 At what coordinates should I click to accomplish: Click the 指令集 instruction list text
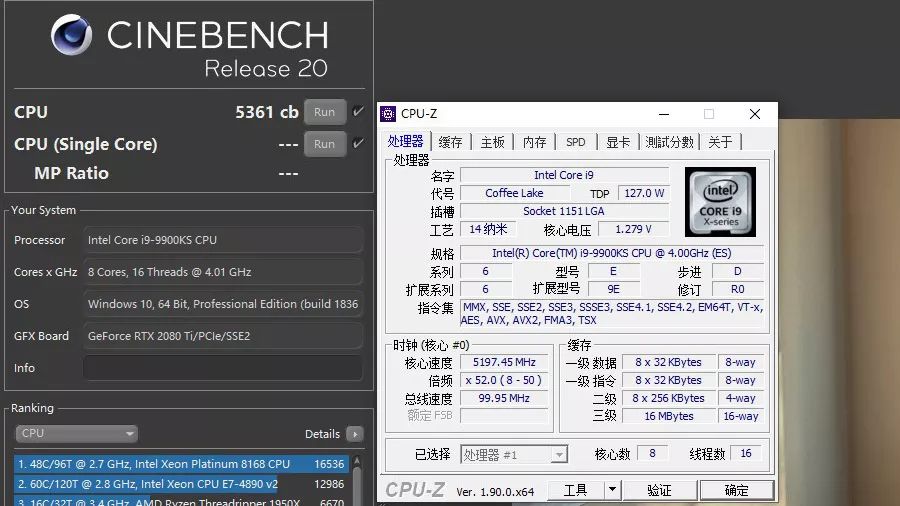pos(613,314)
